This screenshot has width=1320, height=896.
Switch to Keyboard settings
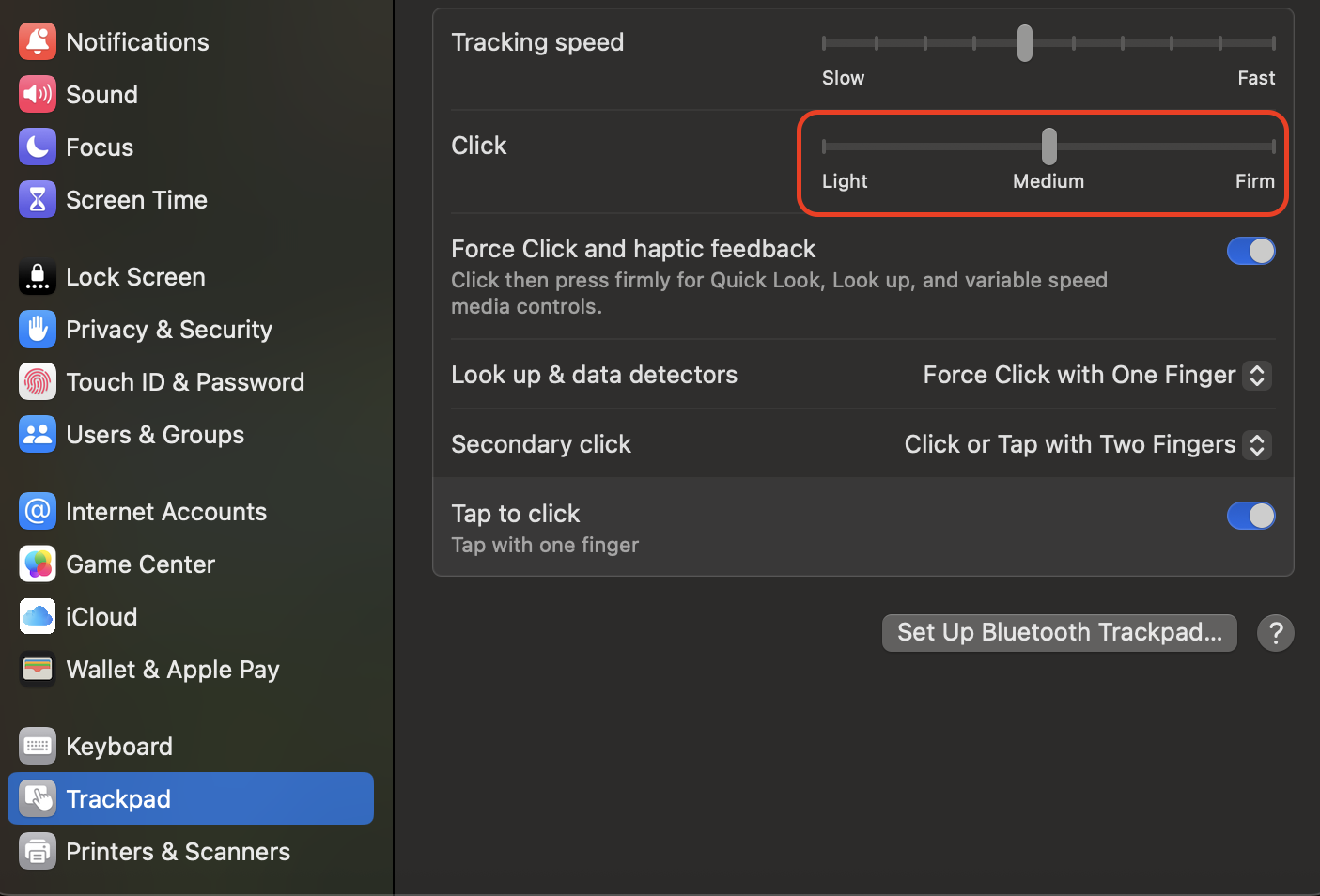118,746
